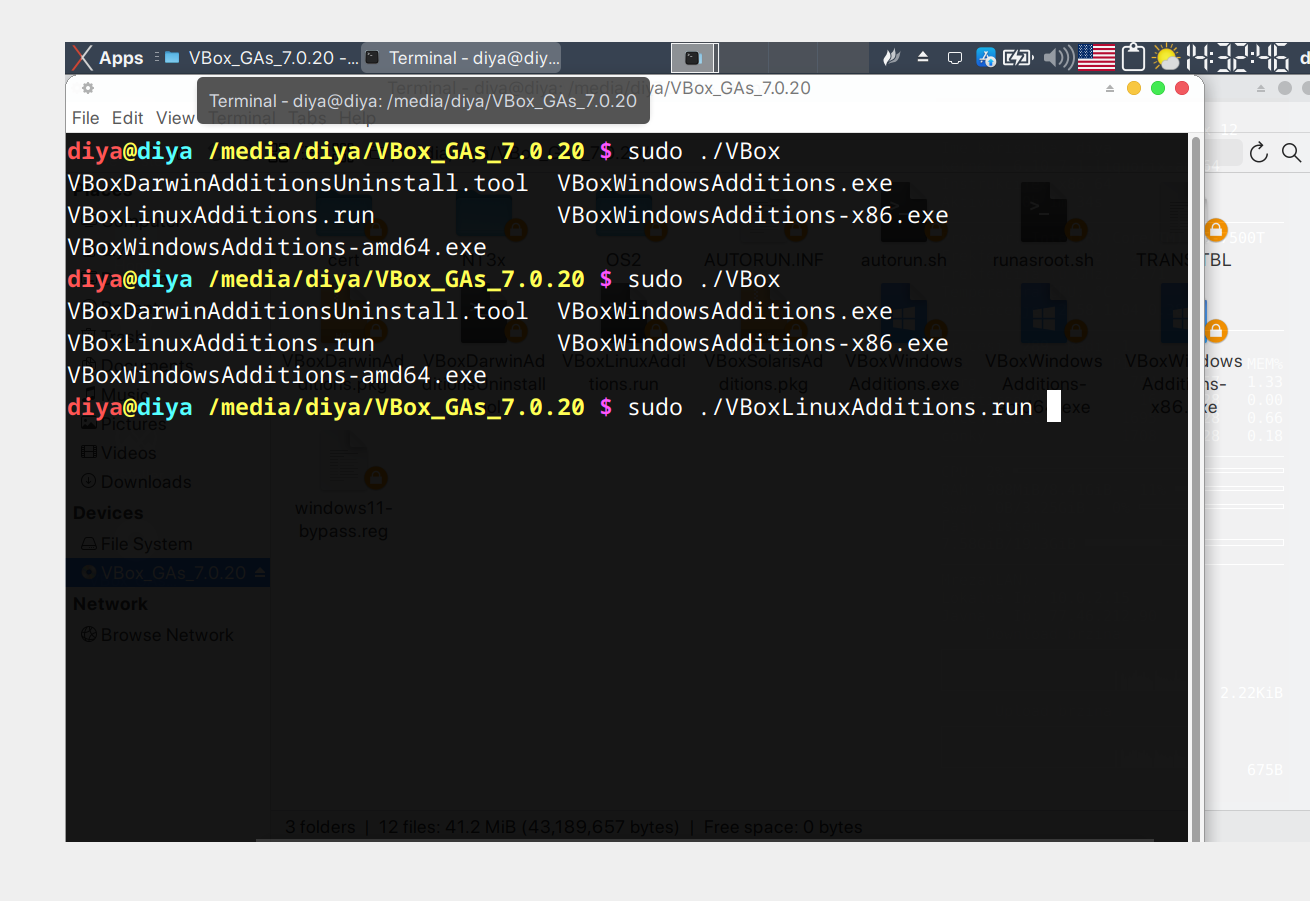Maximize terminal using the green button
The width and height of the screenshot is (1310, 901).
pos(1158,88)
